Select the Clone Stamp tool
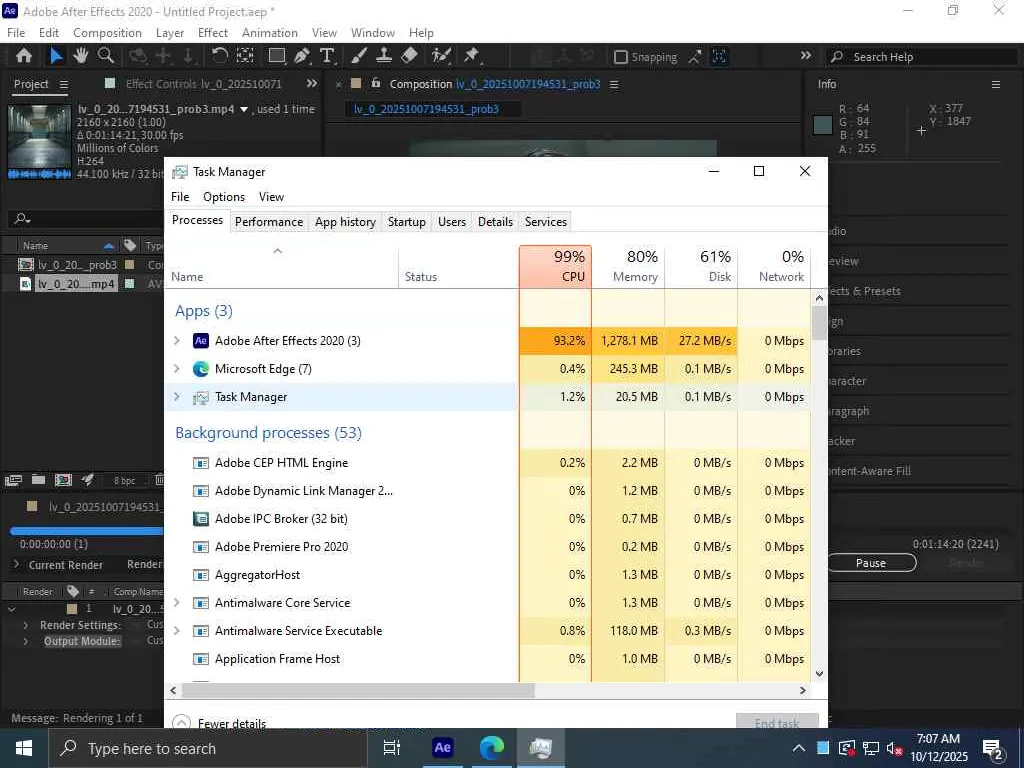 click(x=384, y=56)
